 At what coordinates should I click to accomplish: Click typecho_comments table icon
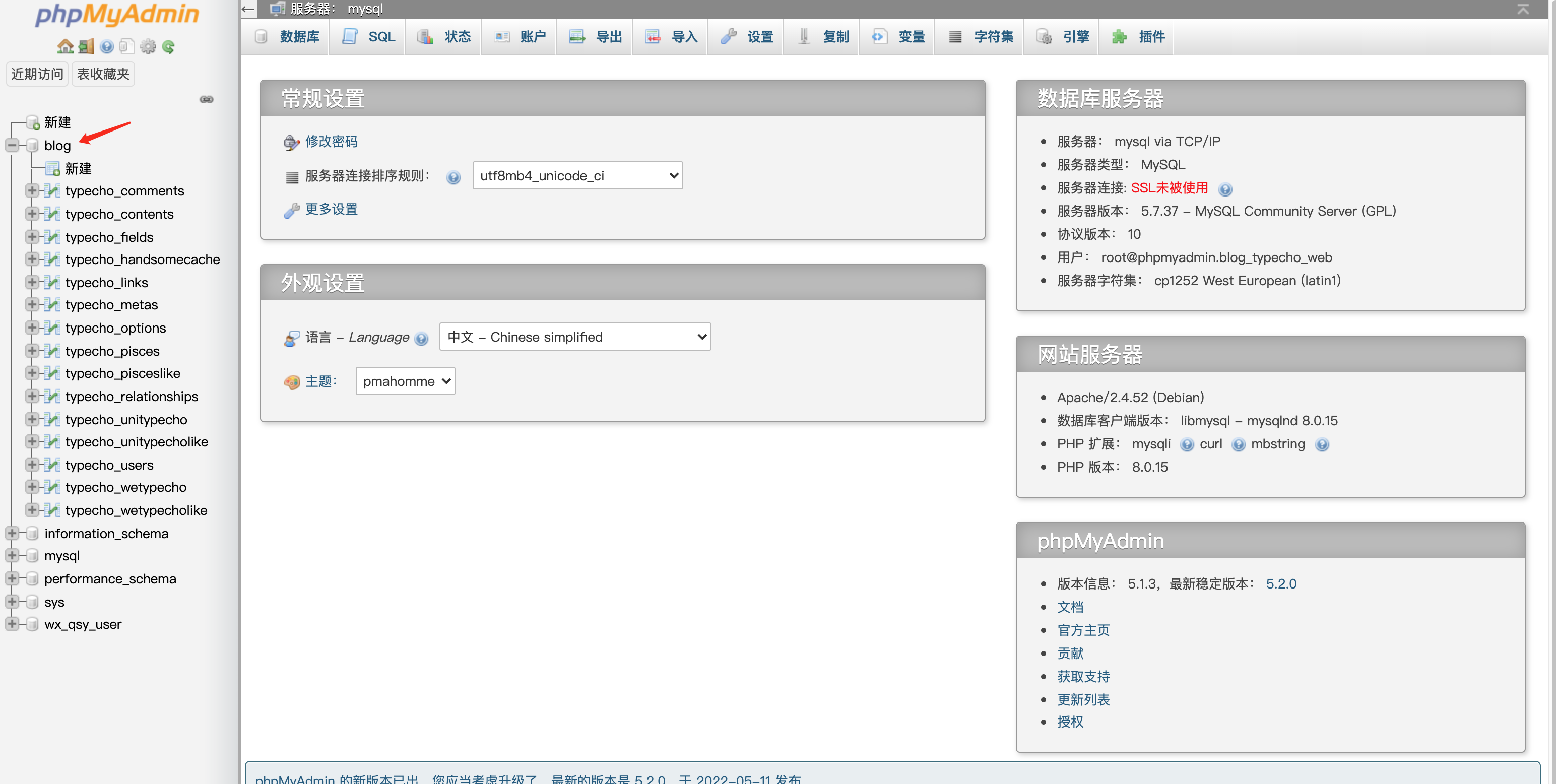click(52, 191)
